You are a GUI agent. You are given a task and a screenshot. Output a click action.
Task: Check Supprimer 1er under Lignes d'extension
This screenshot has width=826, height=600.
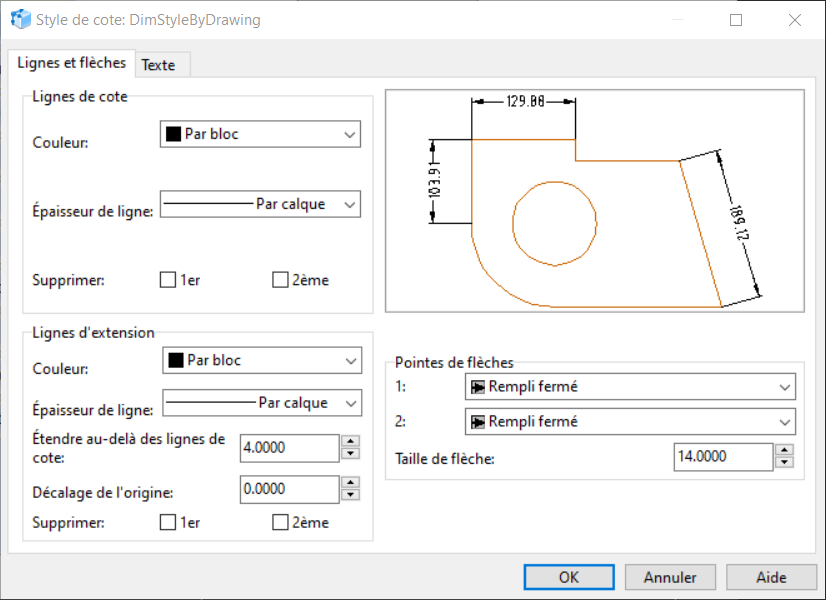(x=168, y=522)
